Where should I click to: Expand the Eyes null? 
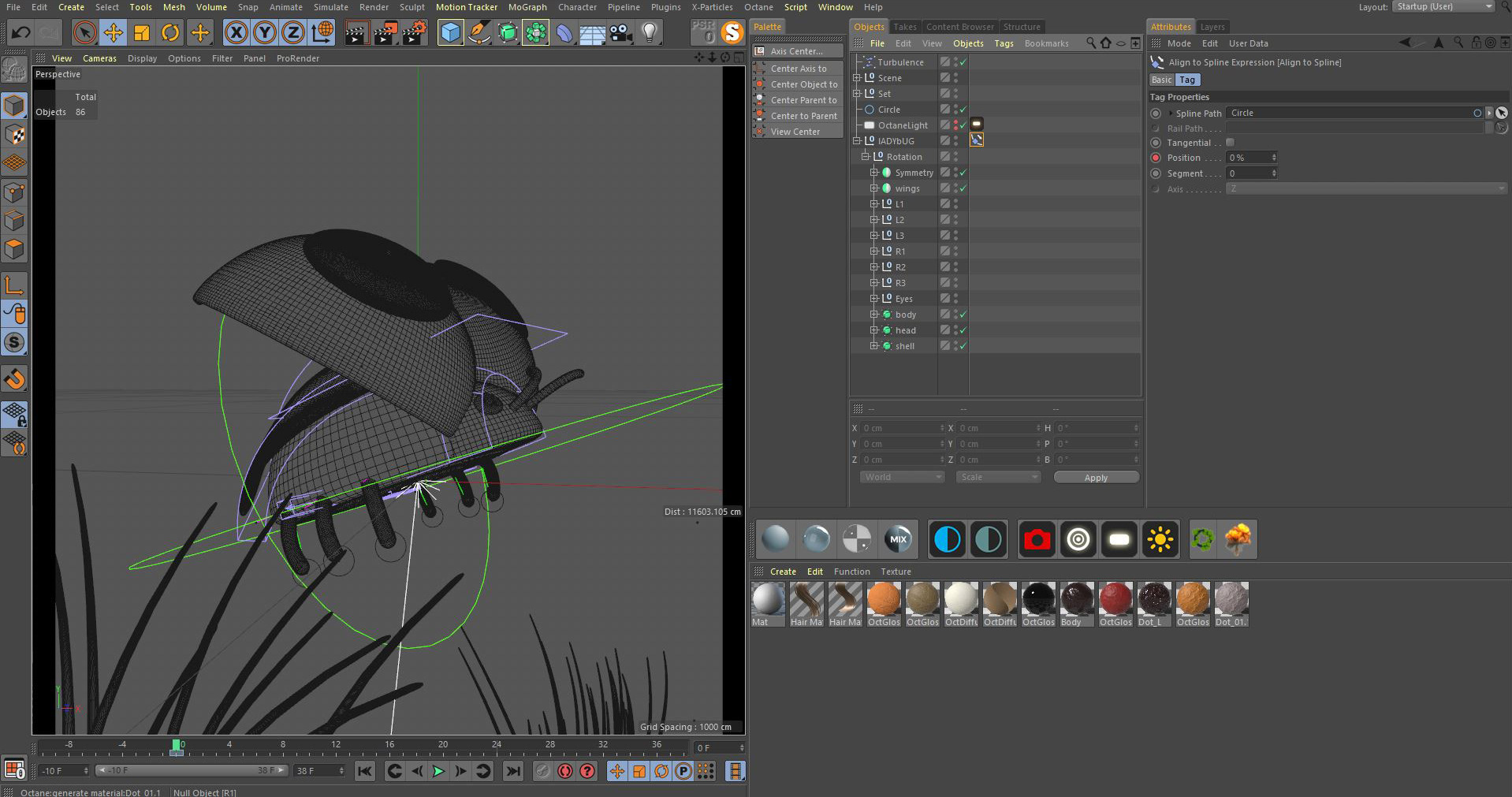point(874,299)
